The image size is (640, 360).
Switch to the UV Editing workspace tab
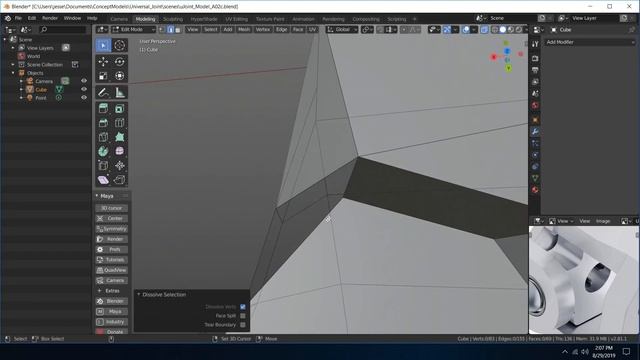[237, 19]
